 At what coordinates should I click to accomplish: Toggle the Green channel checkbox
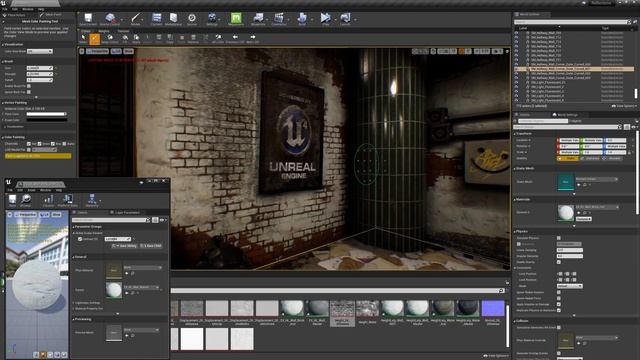[40, 144]
